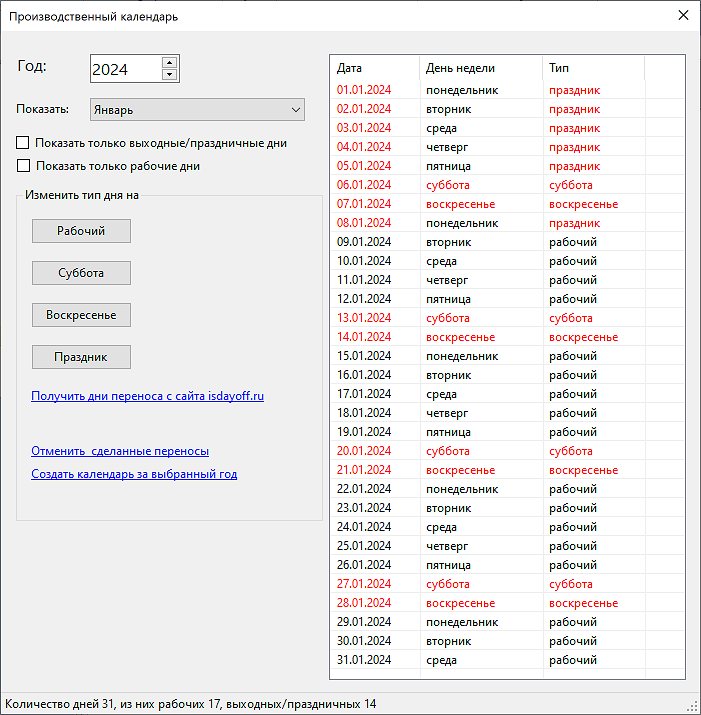Select the row for 01.01.2024

point(507,90)
